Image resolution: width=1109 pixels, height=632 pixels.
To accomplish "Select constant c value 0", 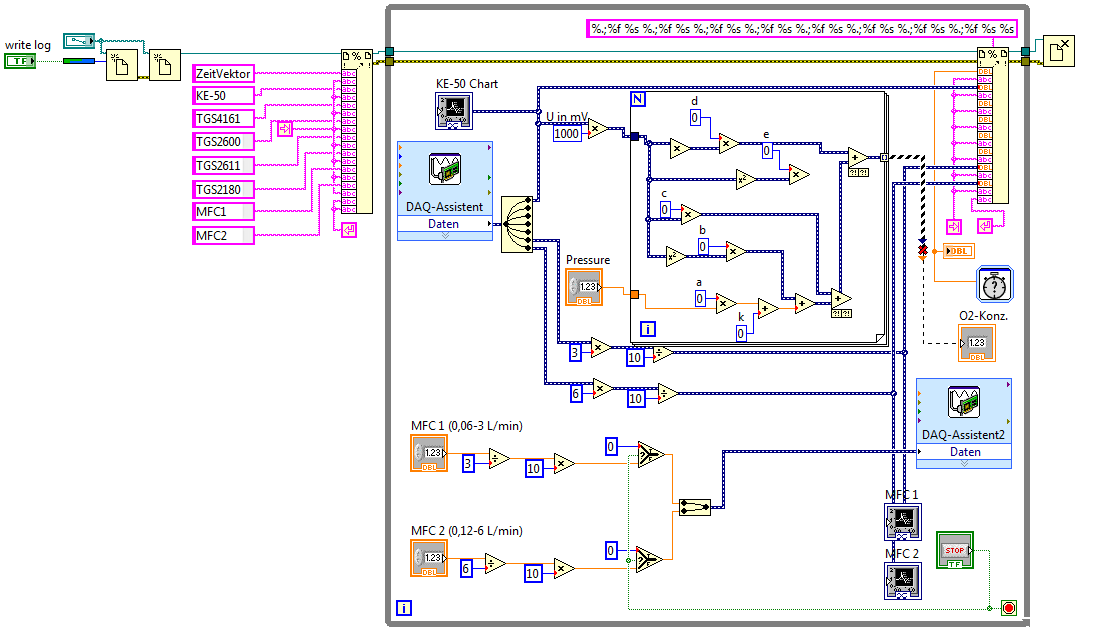I will click(x=665, y=210).
